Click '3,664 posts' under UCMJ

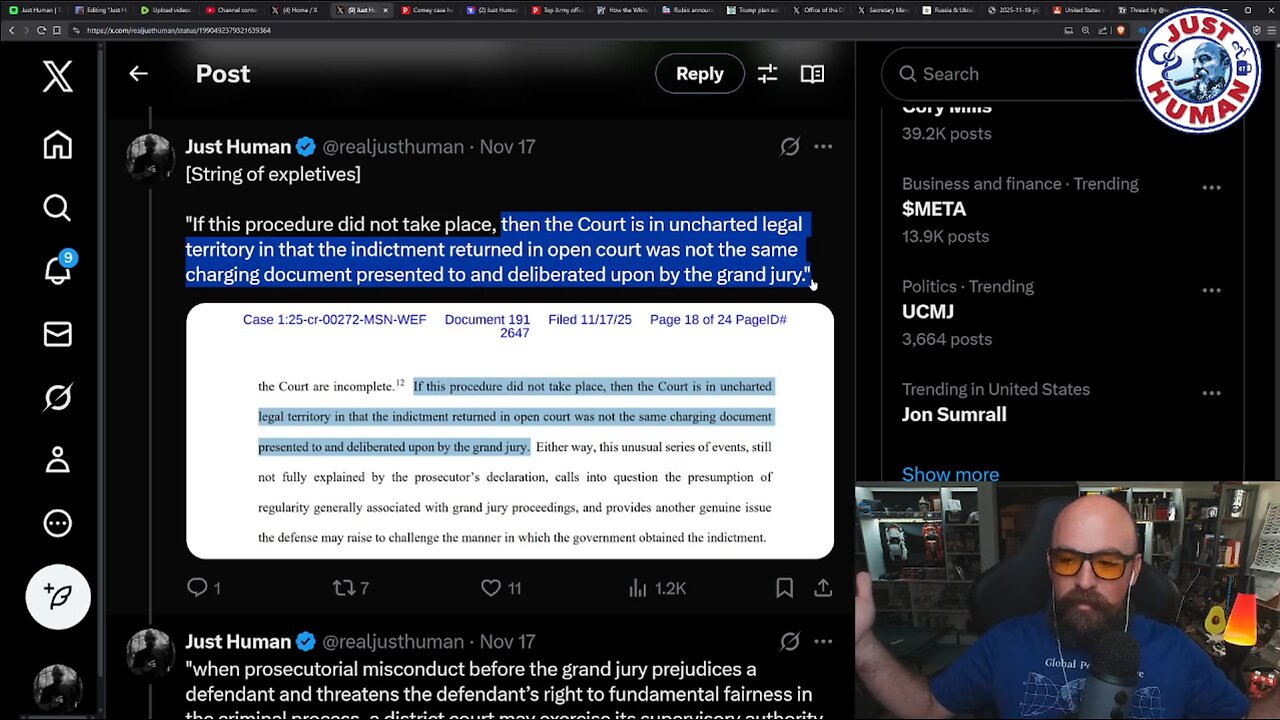tap(947, 339)
